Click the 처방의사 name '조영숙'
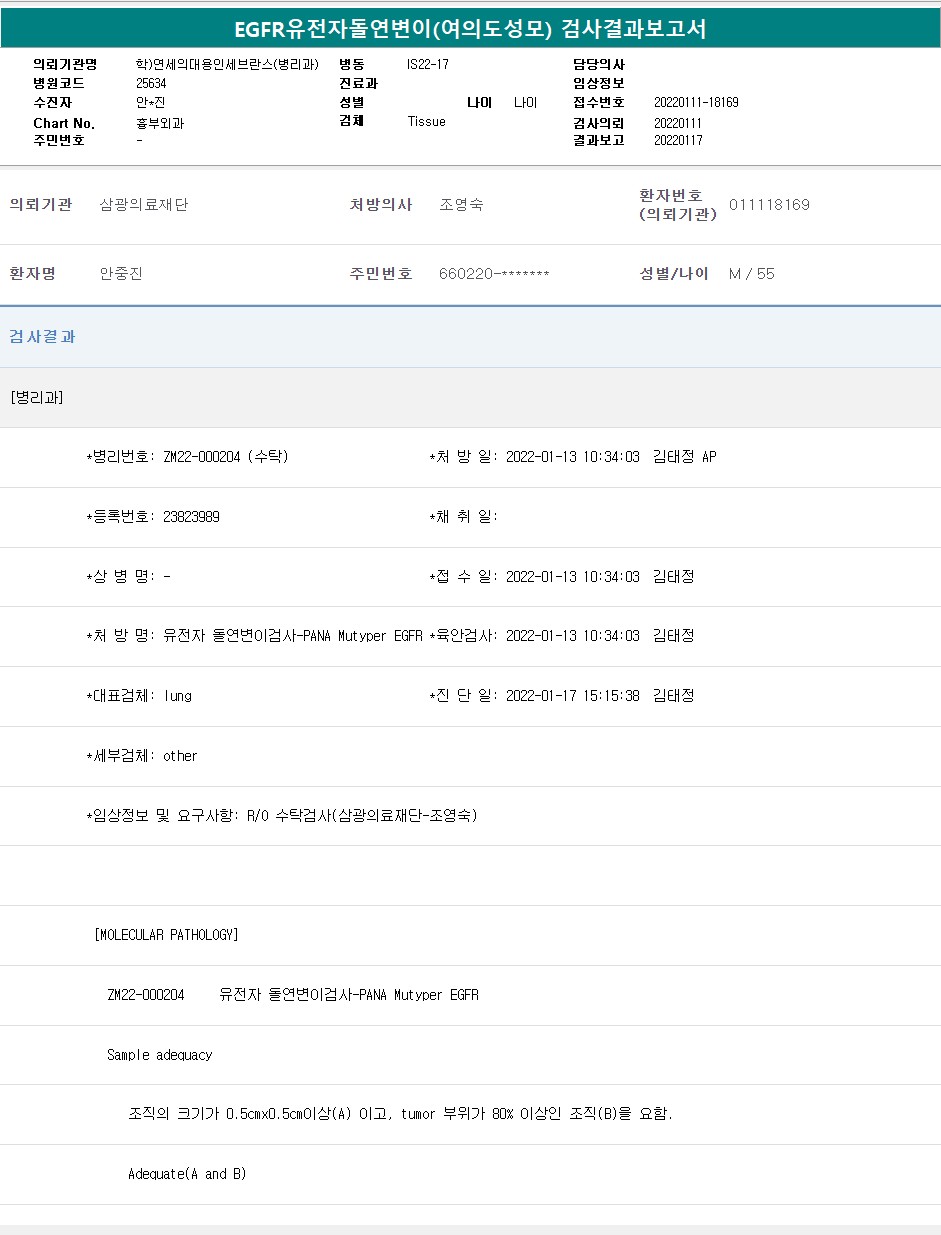Image resolution: width=941 pixels, height=1235 pixels. click(x=461, y=205)
